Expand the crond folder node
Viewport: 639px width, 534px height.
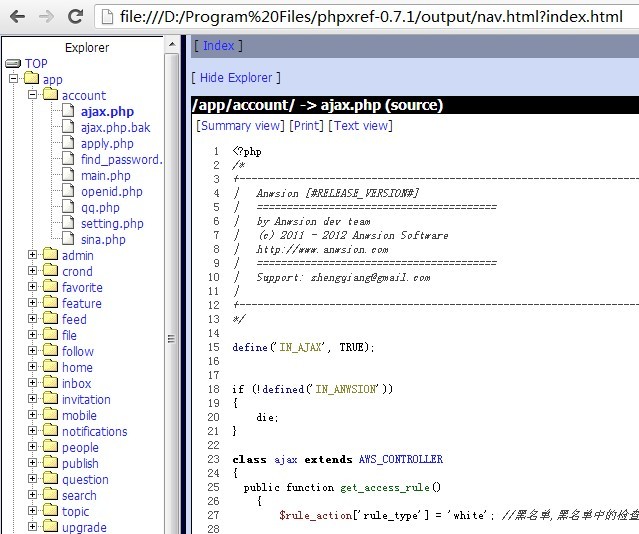32,272
